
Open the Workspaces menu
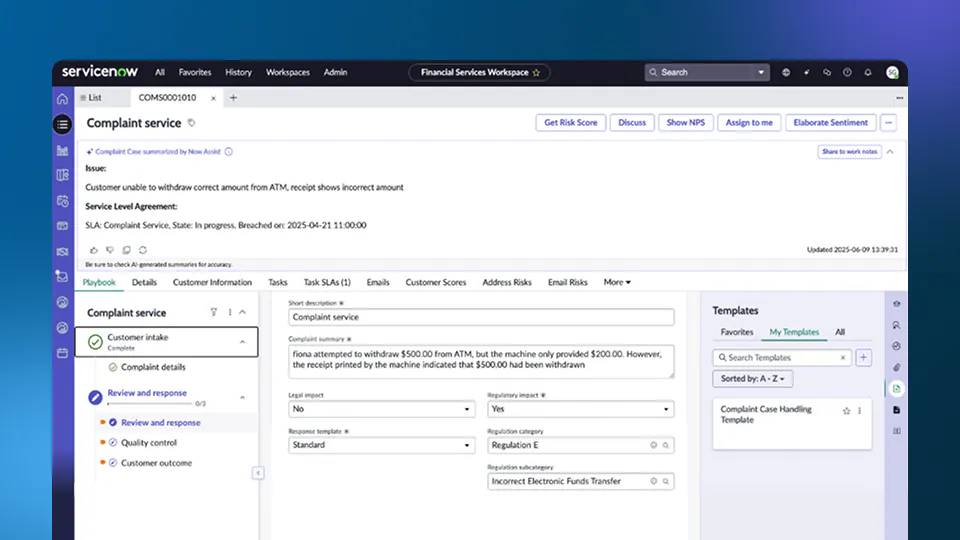[x=288, y=72]
